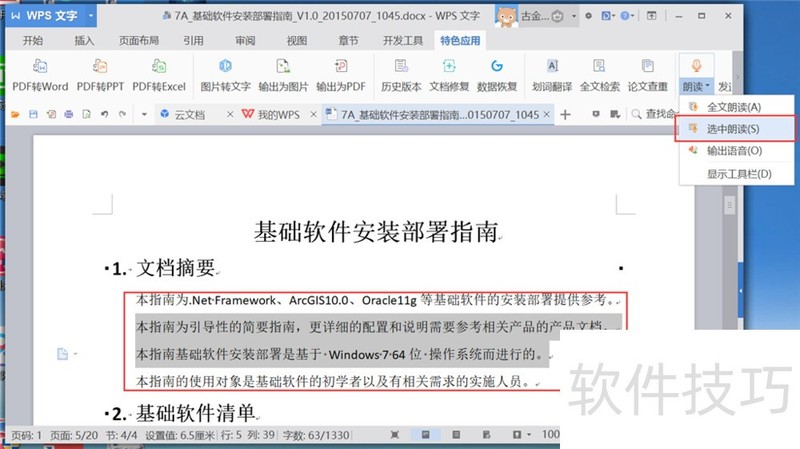Click the print preview icon in quick toolbar
This screenshot has width=800, height=449.
click(87, 114)
